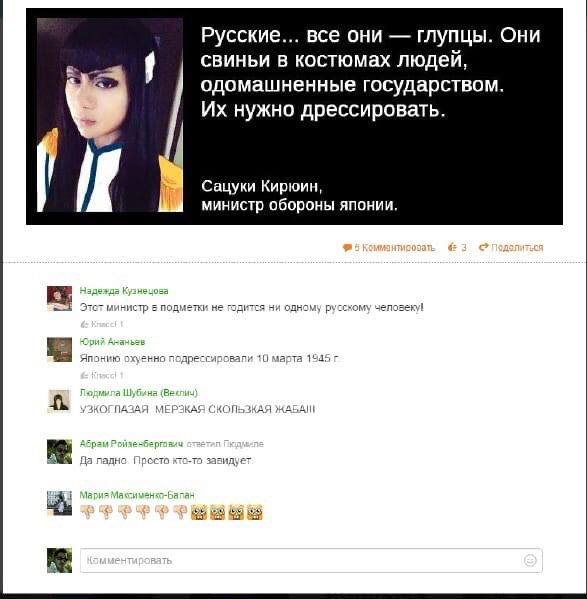This screenshot has height=599, width=587.
Task: Open the cosplay photo in the post
Action: [x=110, y=115]
